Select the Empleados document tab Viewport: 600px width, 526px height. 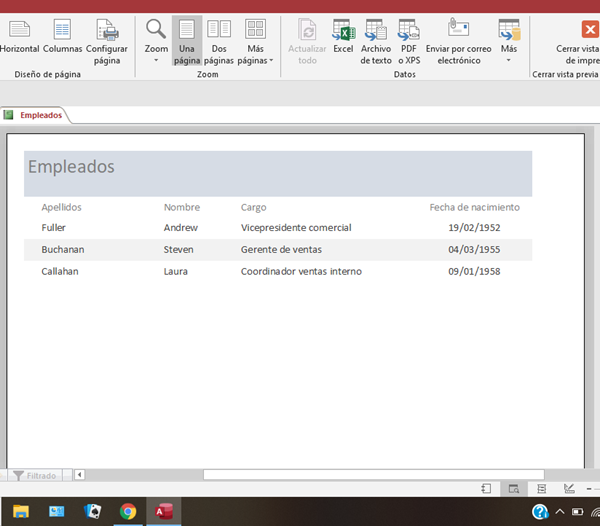click(40, 115)
